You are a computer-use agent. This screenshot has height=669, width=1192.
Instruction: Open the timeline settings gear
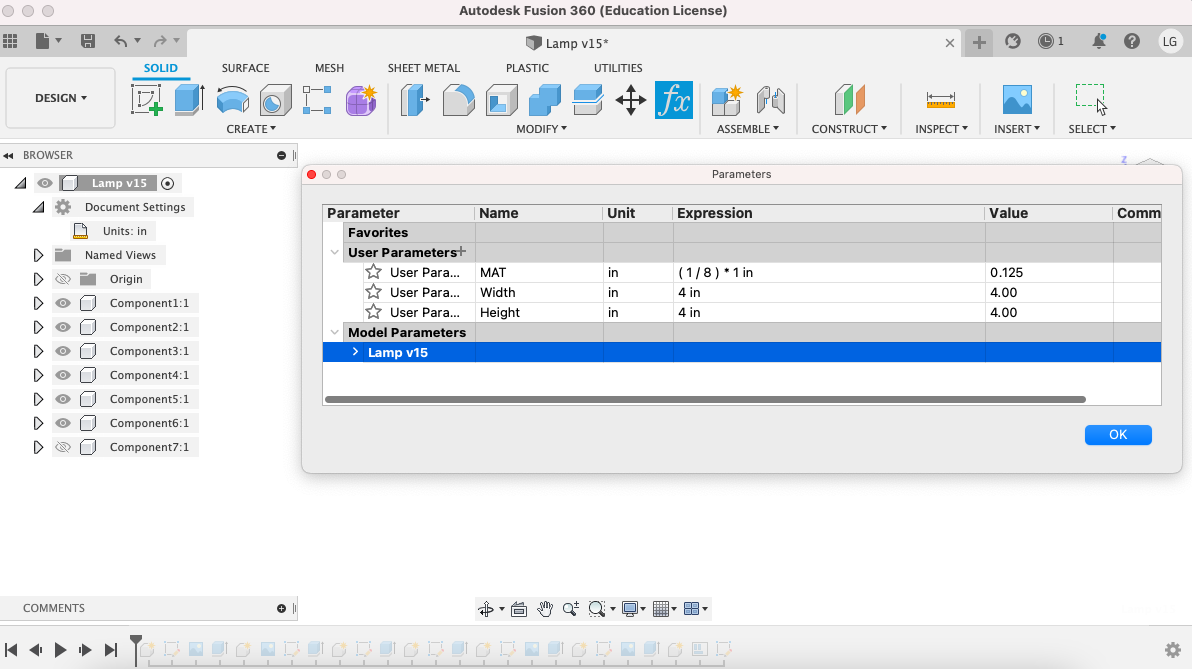(1173, 650)
